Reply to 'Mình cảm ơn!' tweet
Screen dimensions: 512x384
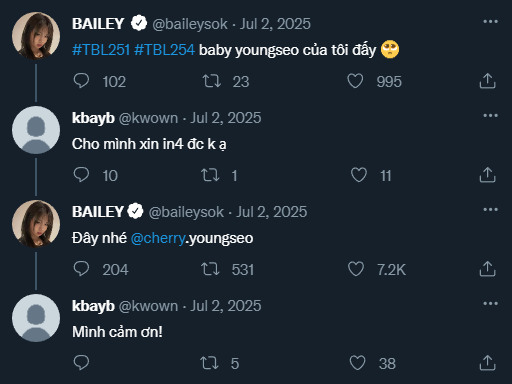(81, 363)
